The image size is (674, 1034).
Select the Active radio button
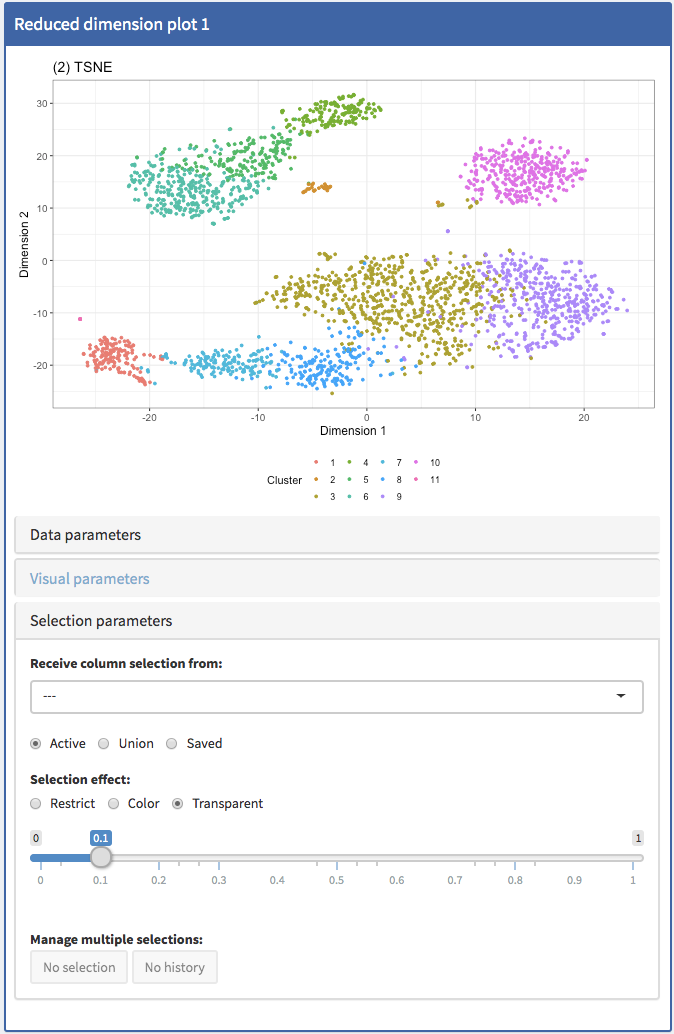point(37,744)
